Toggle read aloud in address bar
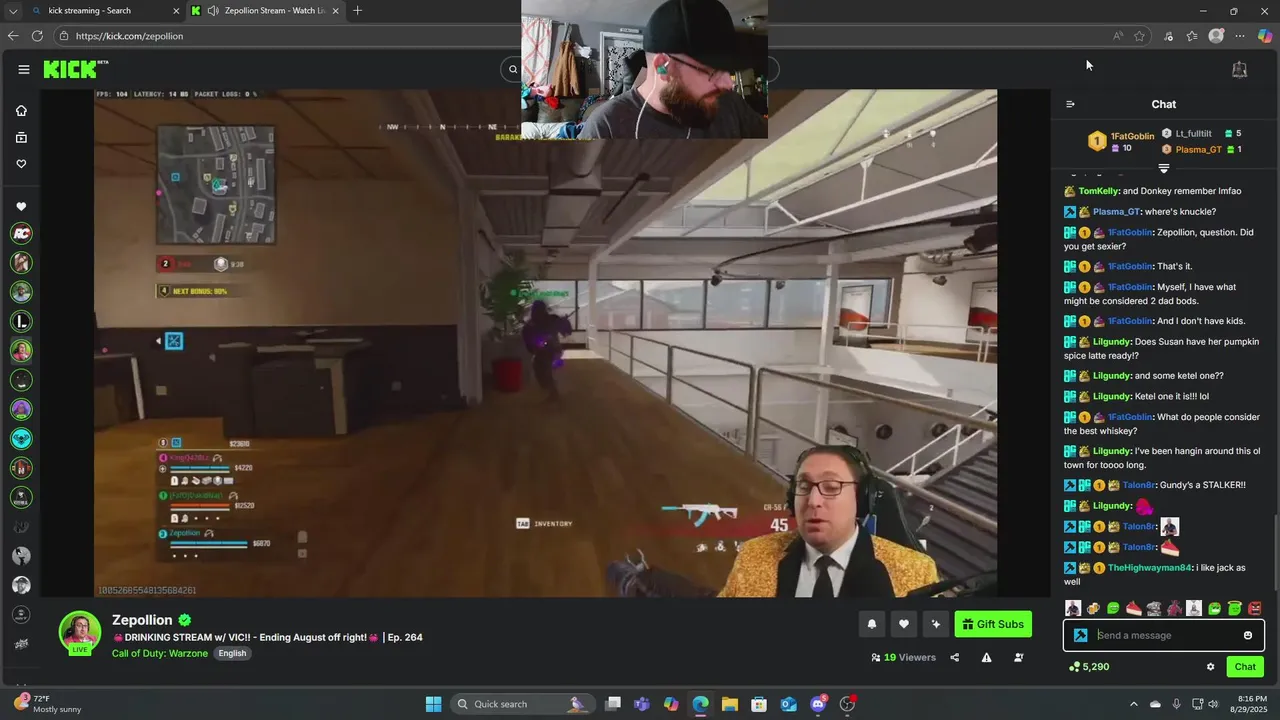 1117,36
